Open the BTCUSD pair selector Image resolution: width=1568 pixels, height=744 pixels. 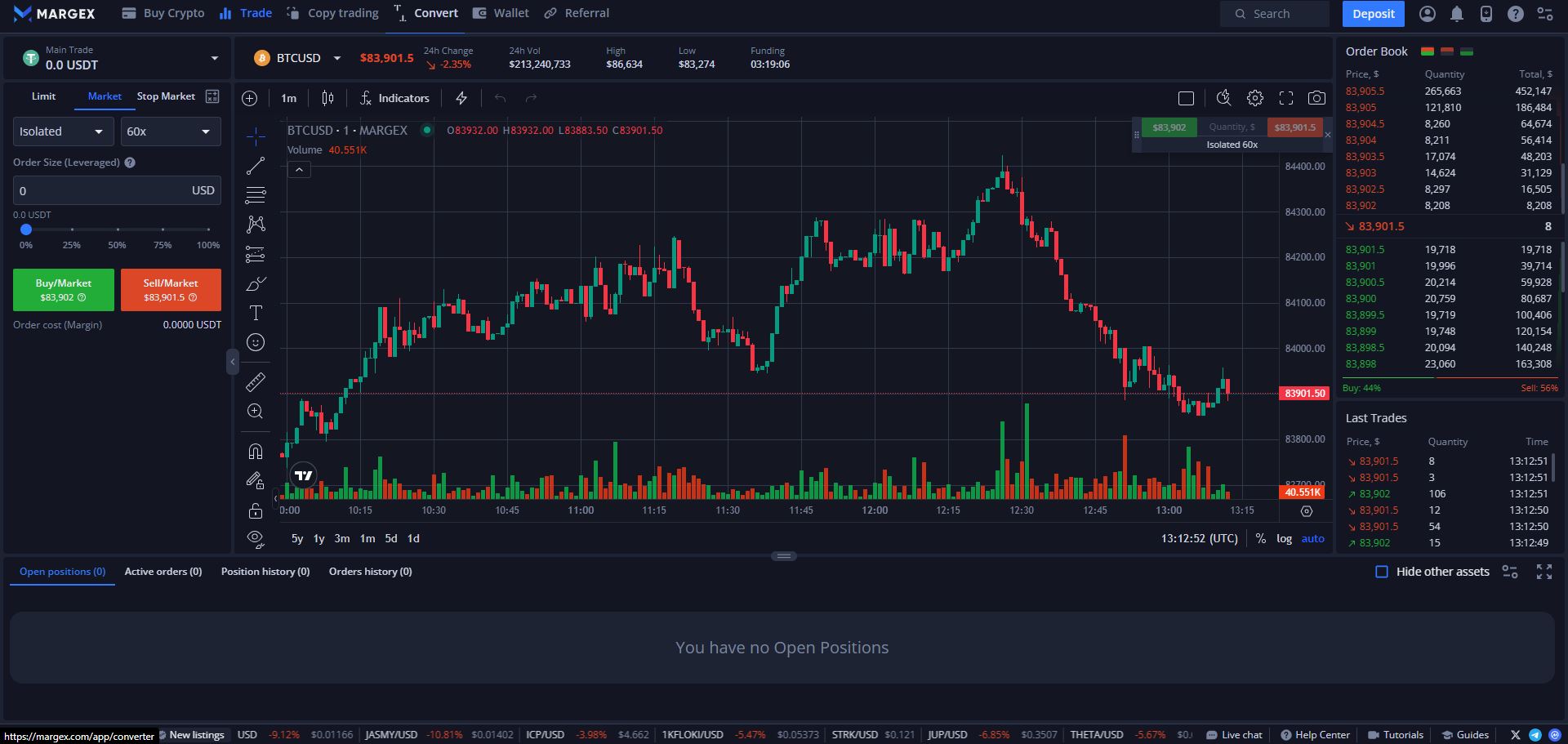coord(299,58)
